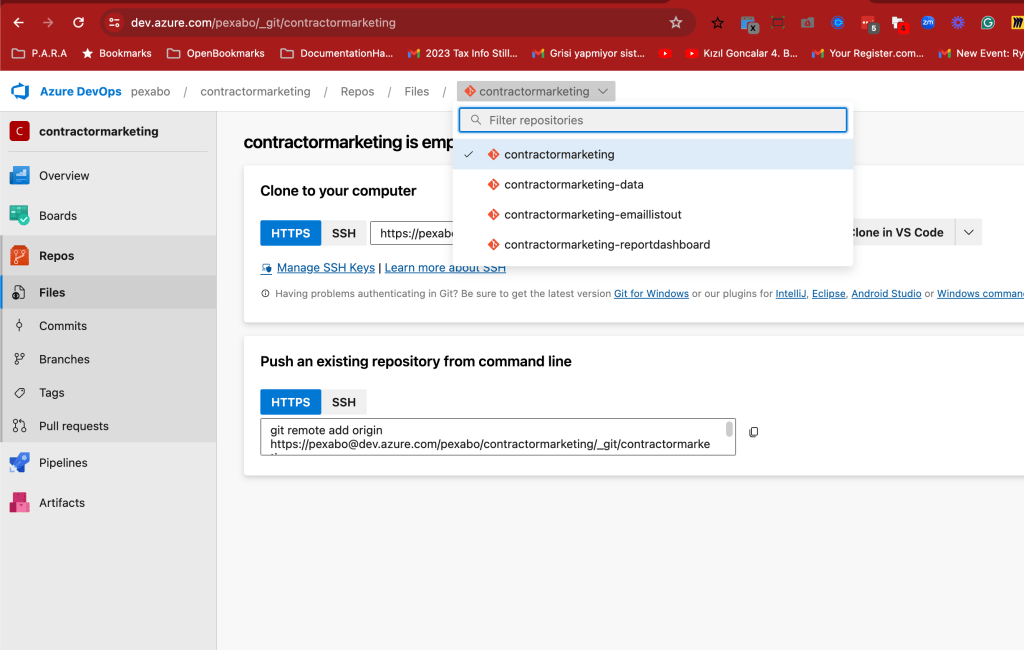
Task: Select the contractormarketing-reportdashboard repository
Action: click(653, 244)
